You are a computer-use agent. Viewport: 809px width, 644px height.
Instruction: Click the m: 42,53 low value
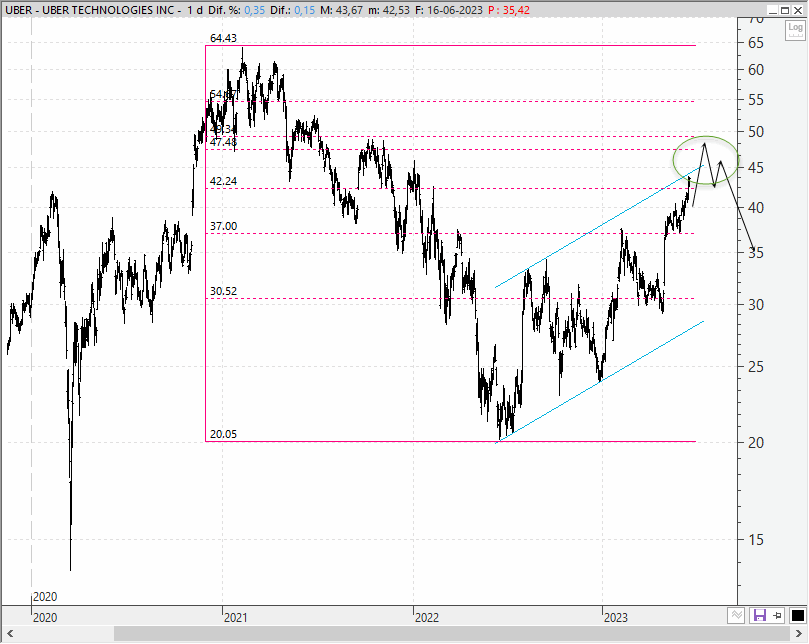click(389, 10)
